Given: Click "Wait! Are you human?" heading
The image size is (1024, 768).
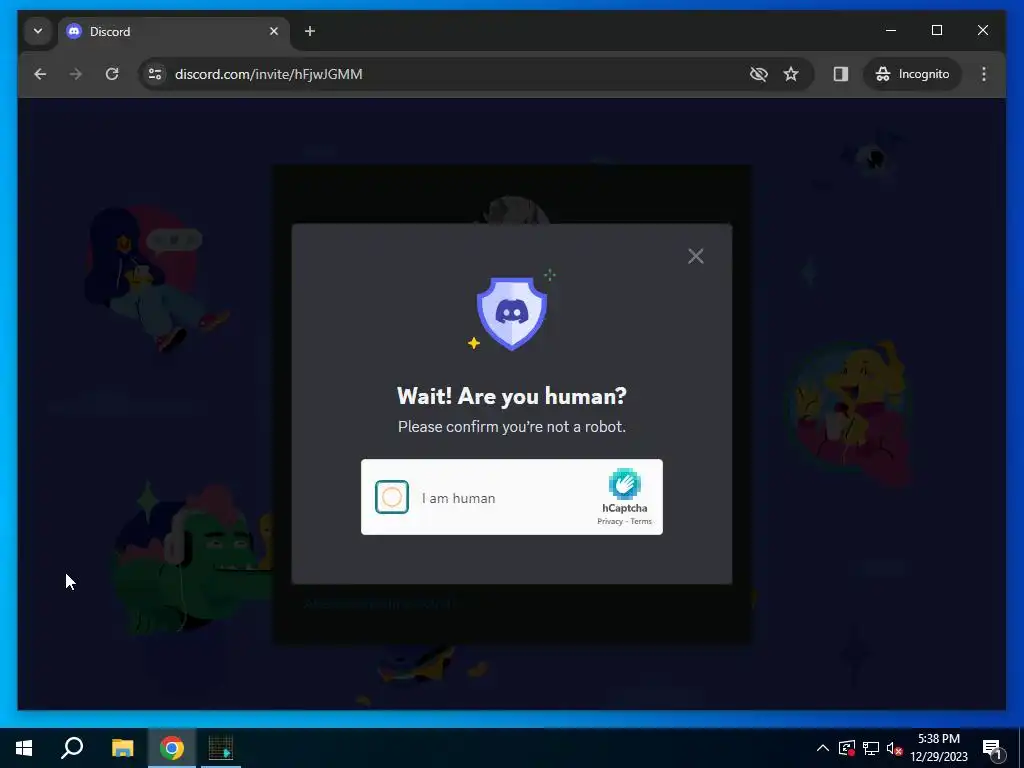Looking at the screenshot, I should pyautogui.click(x=511, y=396).
